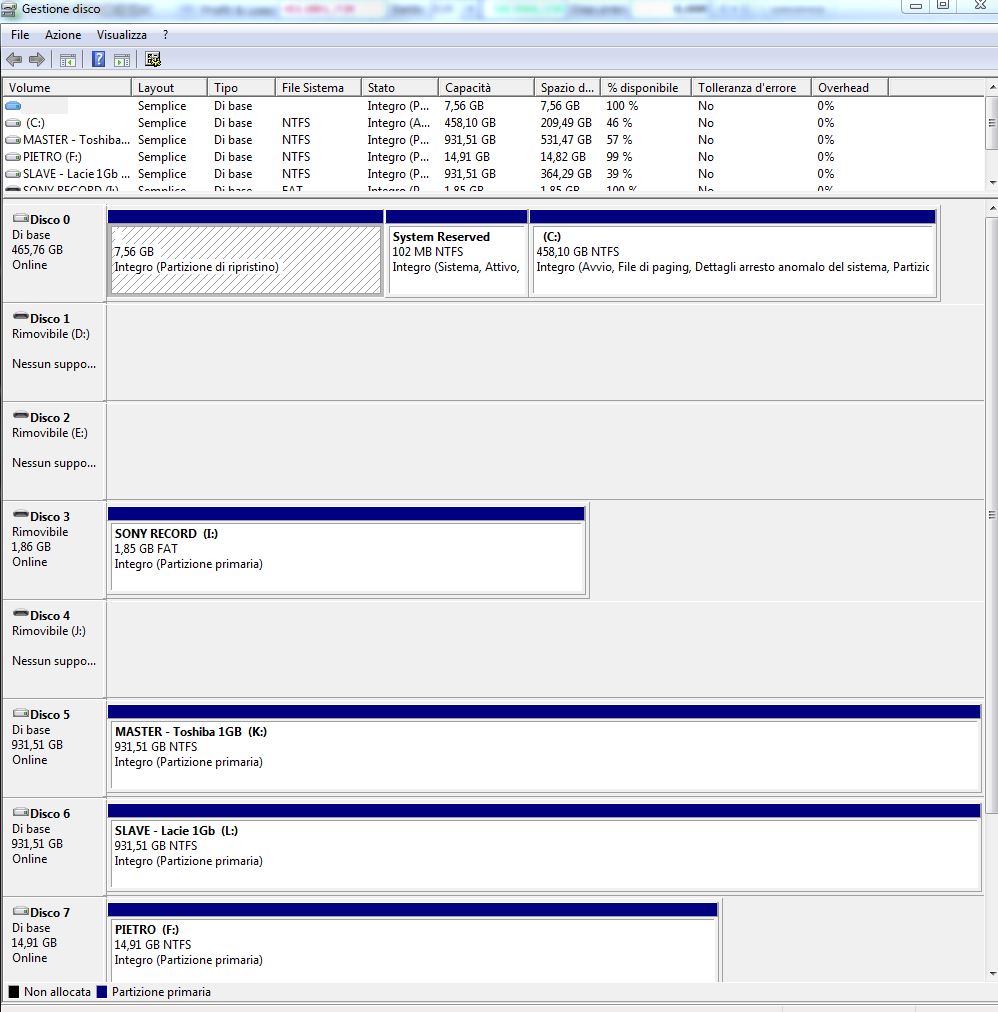
Task: Select the System Reserved 102 MB partition
Action: 456,253
